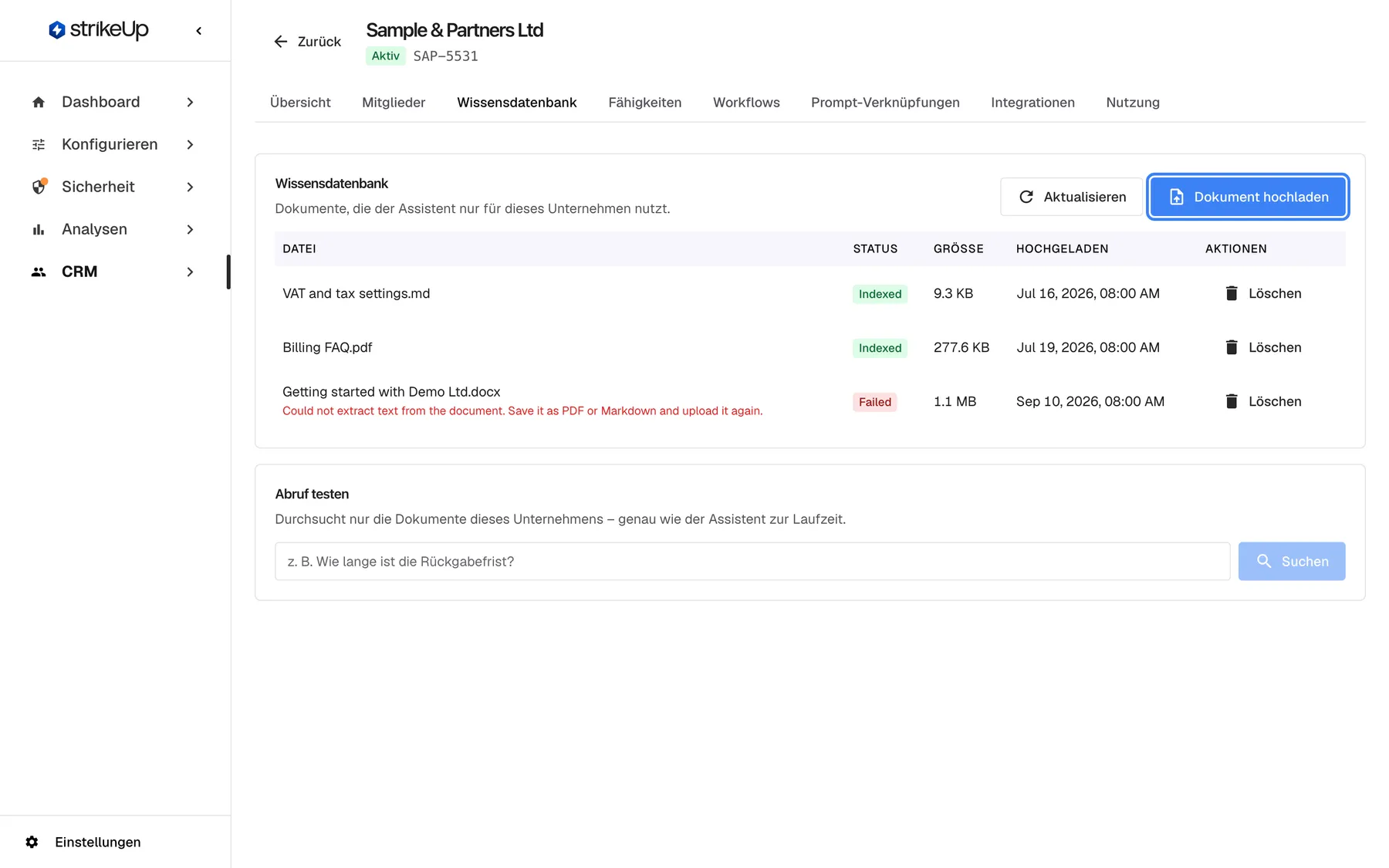
Task: Click the strikeUp logo icon
Action: [57, 30]
